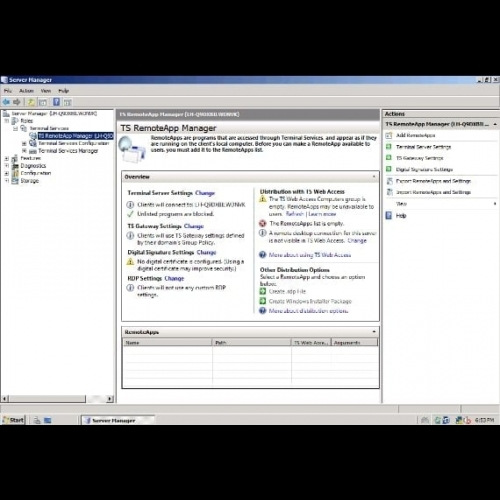Image resolution: width=500 pixels, height=500 pixels.
Task: Click the Features node icon in the tree
Action: click(x=15, y=158)
